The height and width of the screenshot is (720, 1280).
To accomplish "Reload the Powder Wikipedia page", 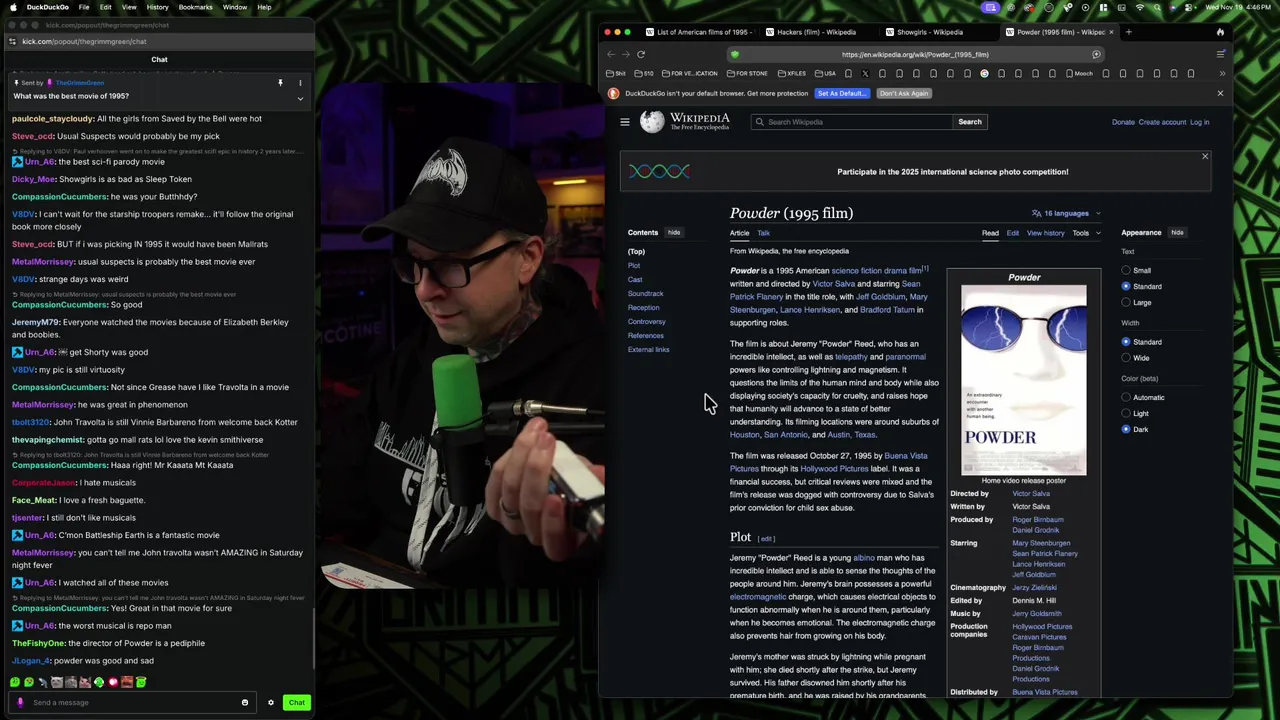I will pyautogui.click(x=641, y=54).
